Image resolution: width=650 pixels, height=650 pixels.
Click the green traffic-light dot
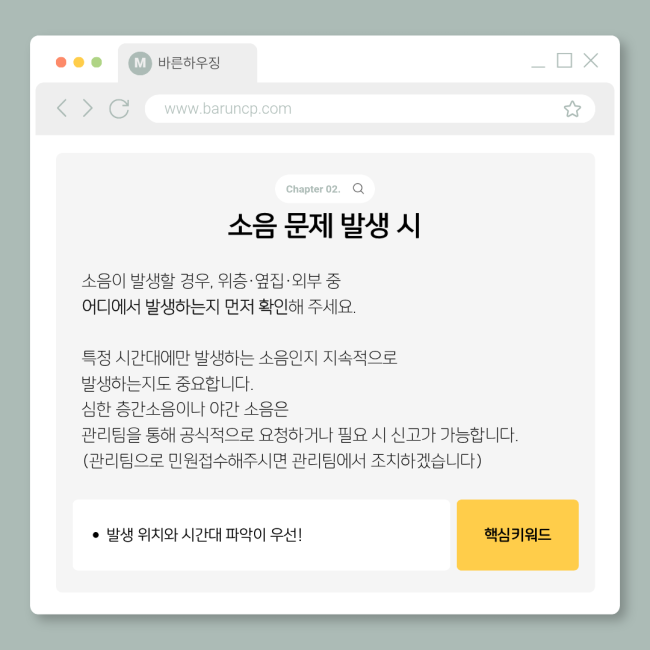point(97,62)
